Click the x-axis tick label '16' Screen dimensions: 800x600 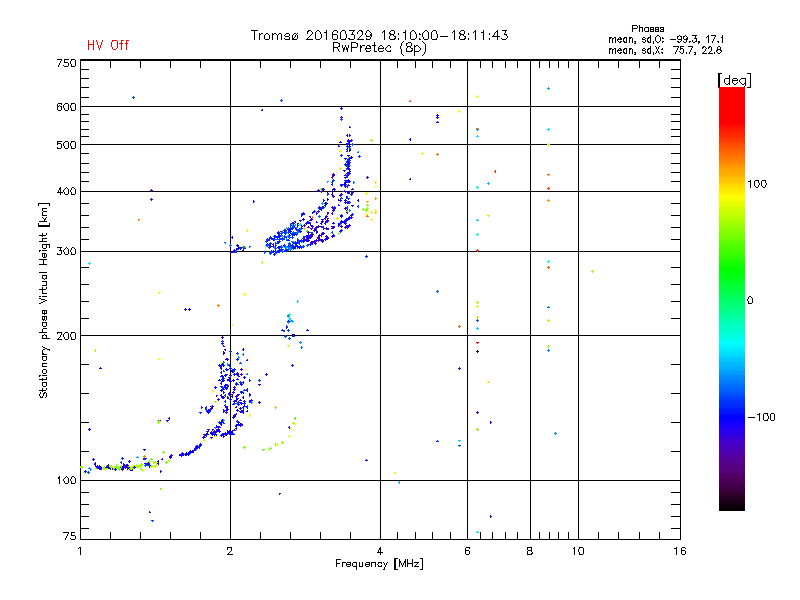point(680,551)
